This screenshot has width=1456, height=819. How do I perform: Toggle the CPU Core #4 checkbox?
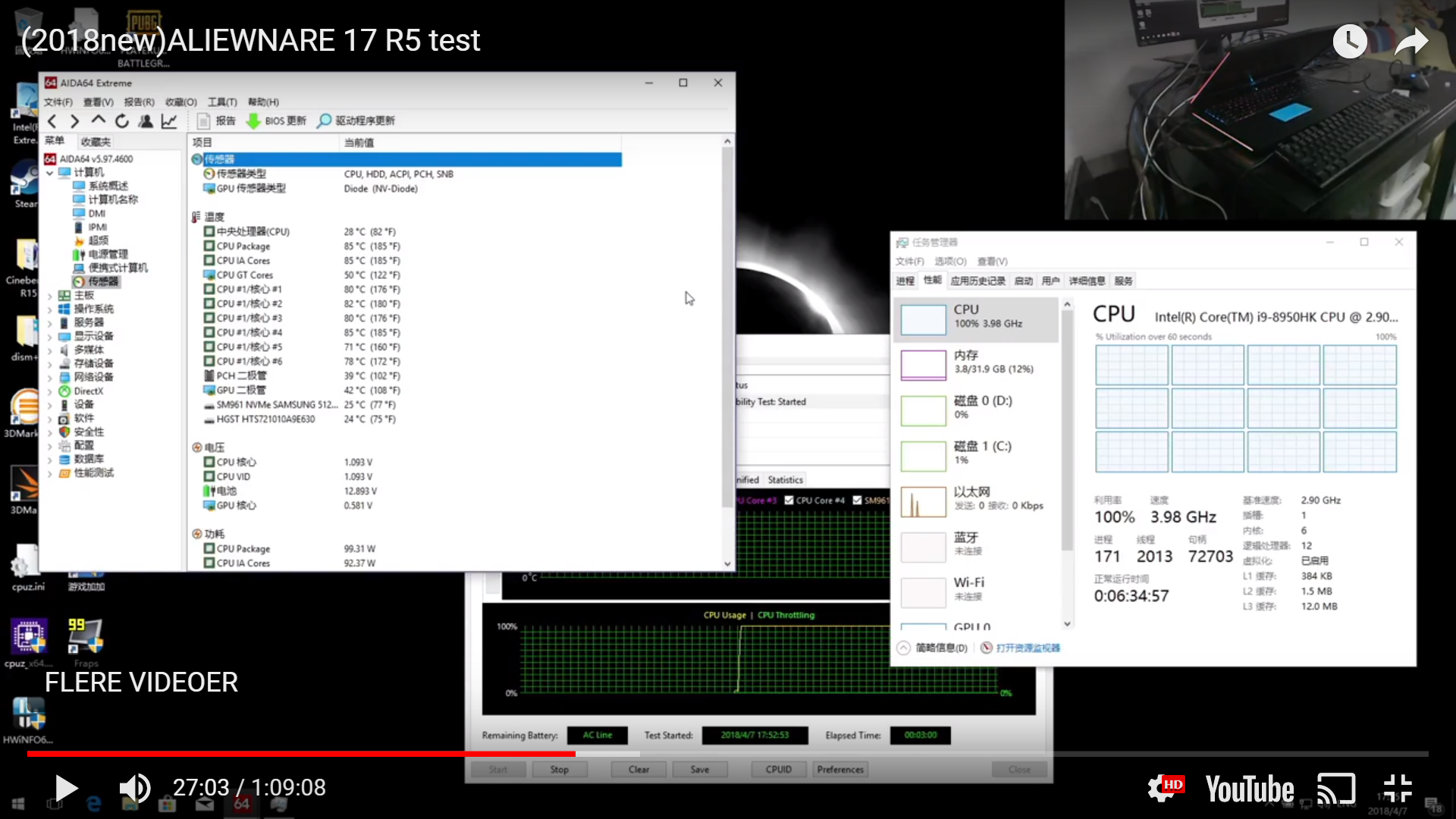click(789, 500)
